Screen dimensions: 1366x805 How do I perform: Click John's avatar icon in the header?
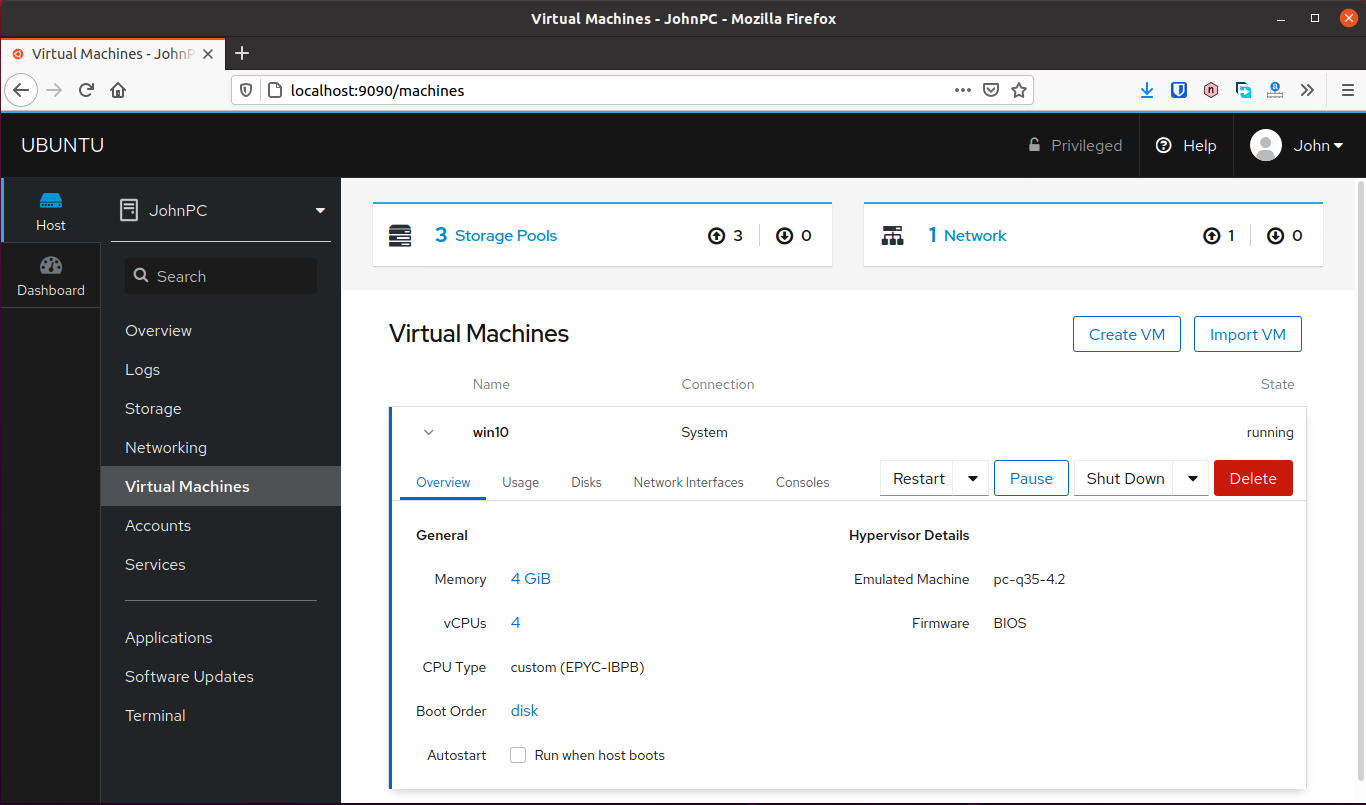point(1265,145)
